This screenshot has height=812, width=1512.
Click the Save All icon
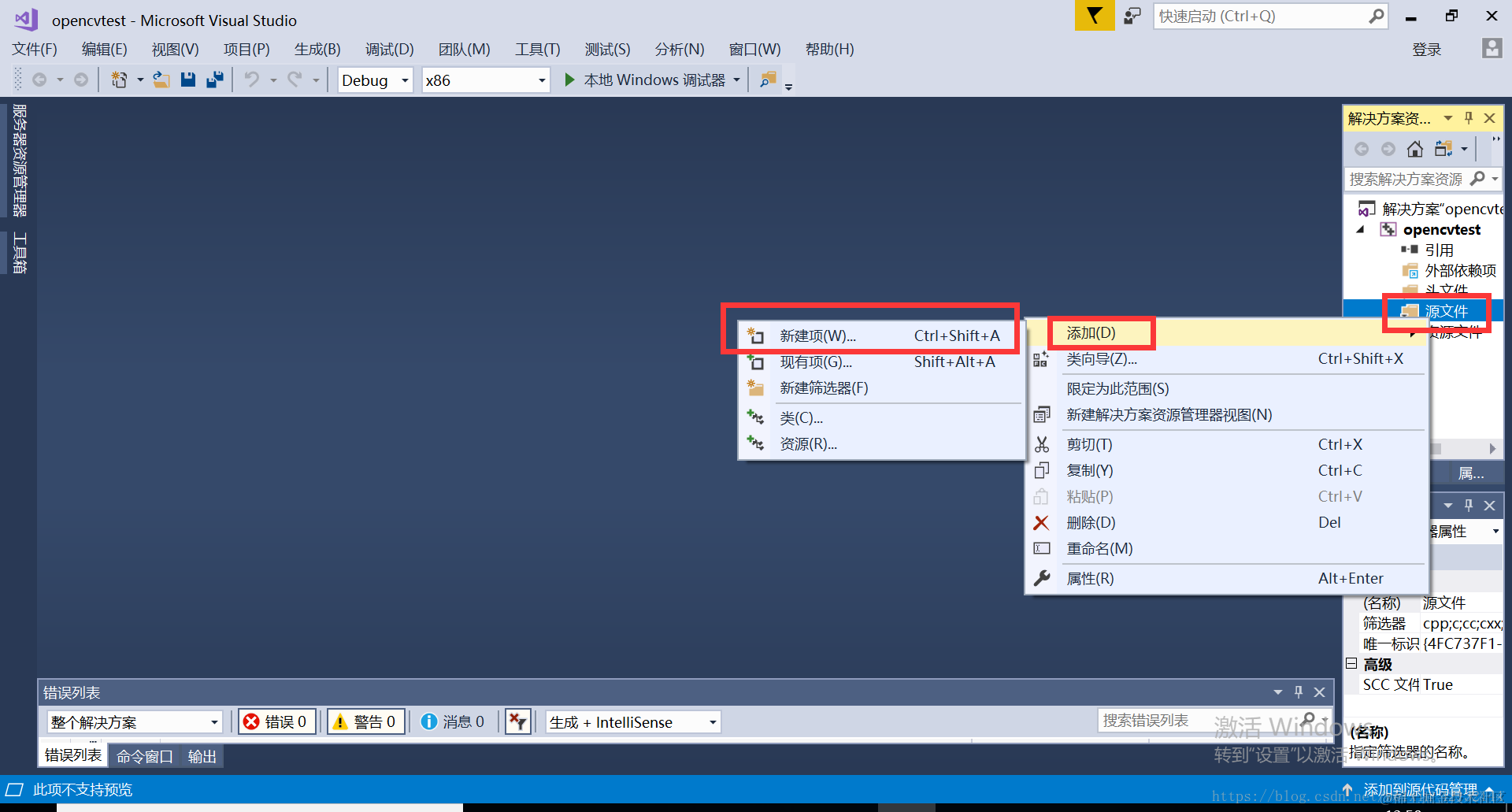[x=214, y=80]
